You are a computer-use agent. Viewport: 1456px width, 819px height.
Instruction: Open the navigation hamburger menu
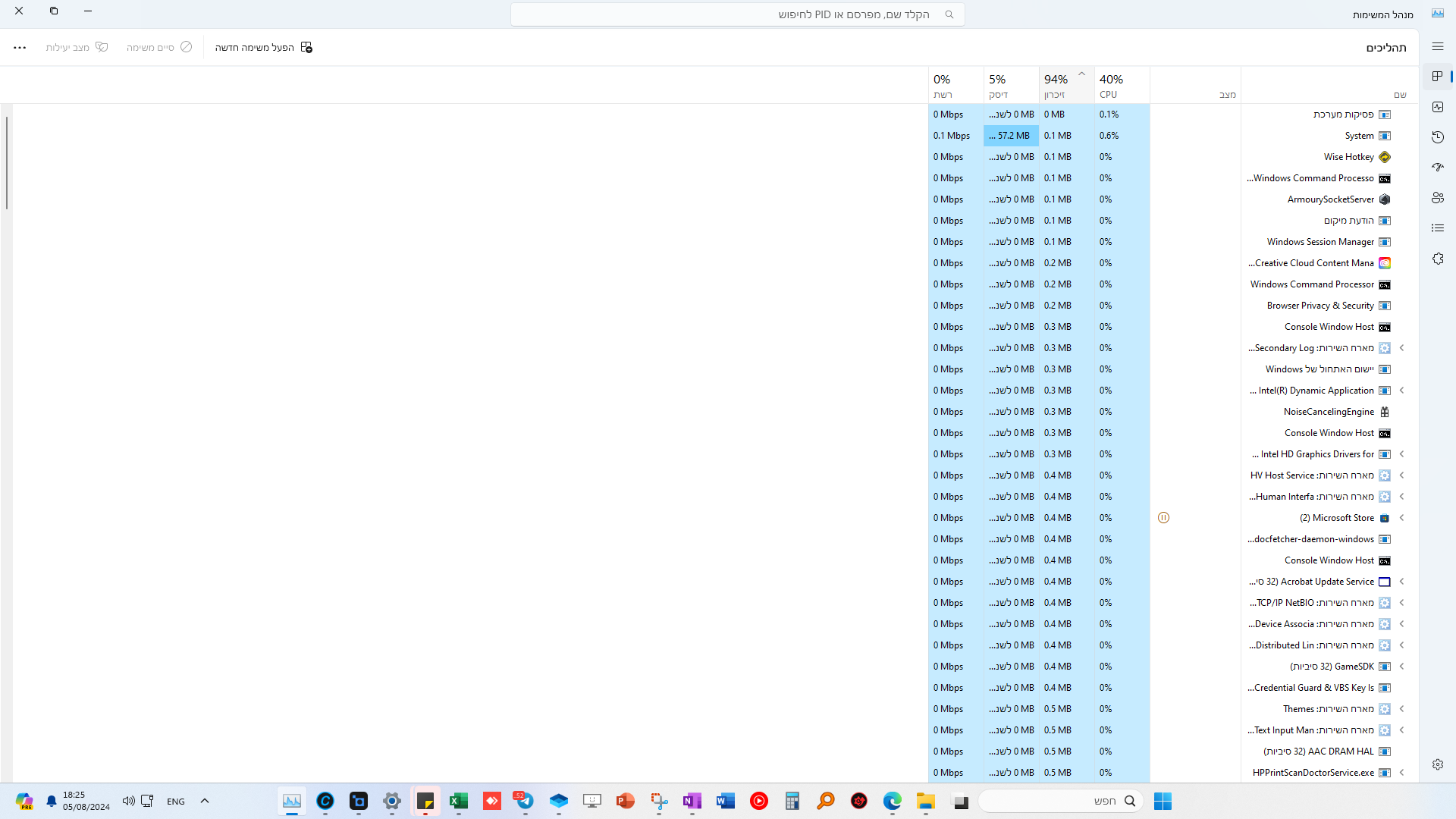point(1438,47)
